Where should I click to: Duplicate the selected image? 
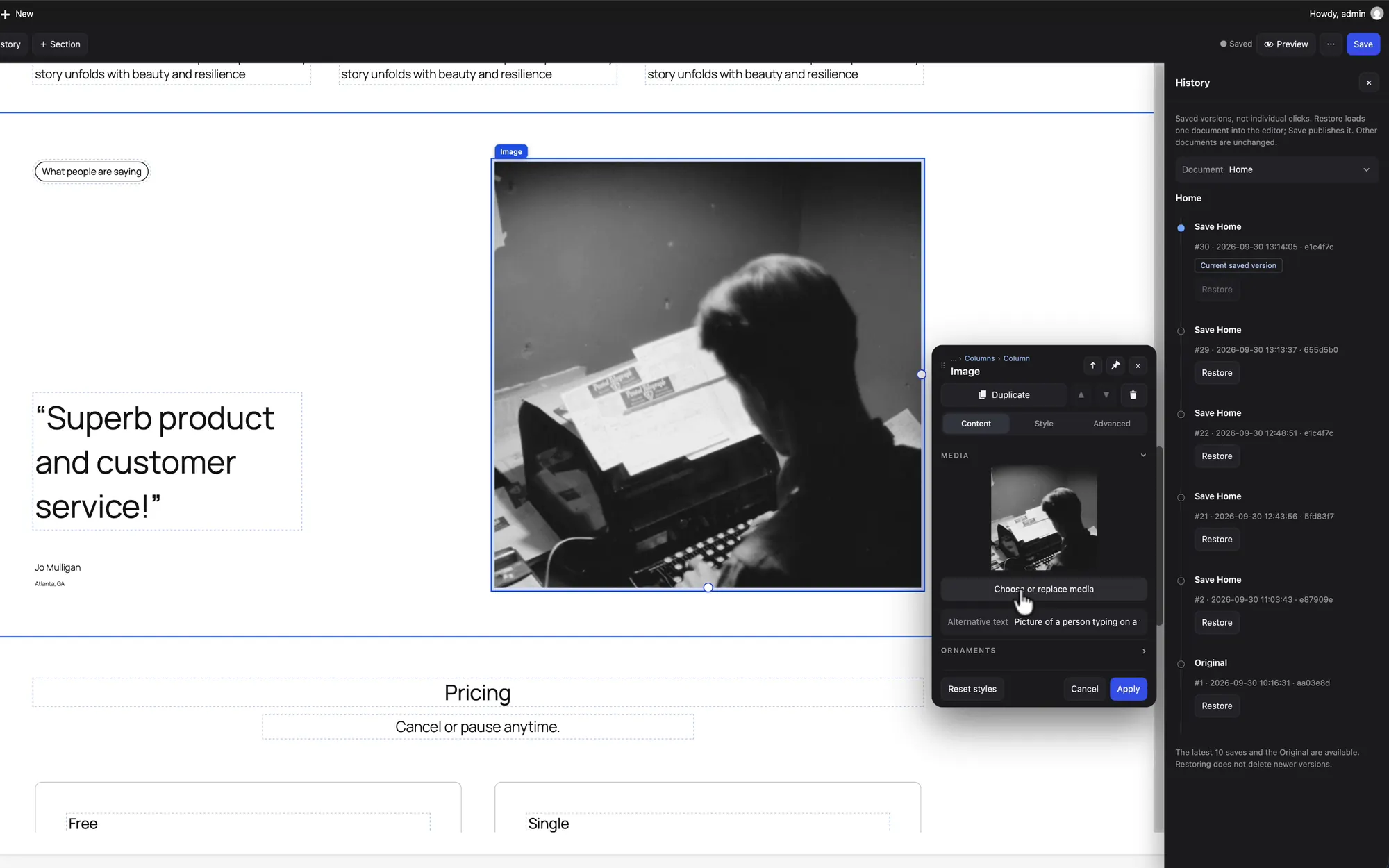1004,394
